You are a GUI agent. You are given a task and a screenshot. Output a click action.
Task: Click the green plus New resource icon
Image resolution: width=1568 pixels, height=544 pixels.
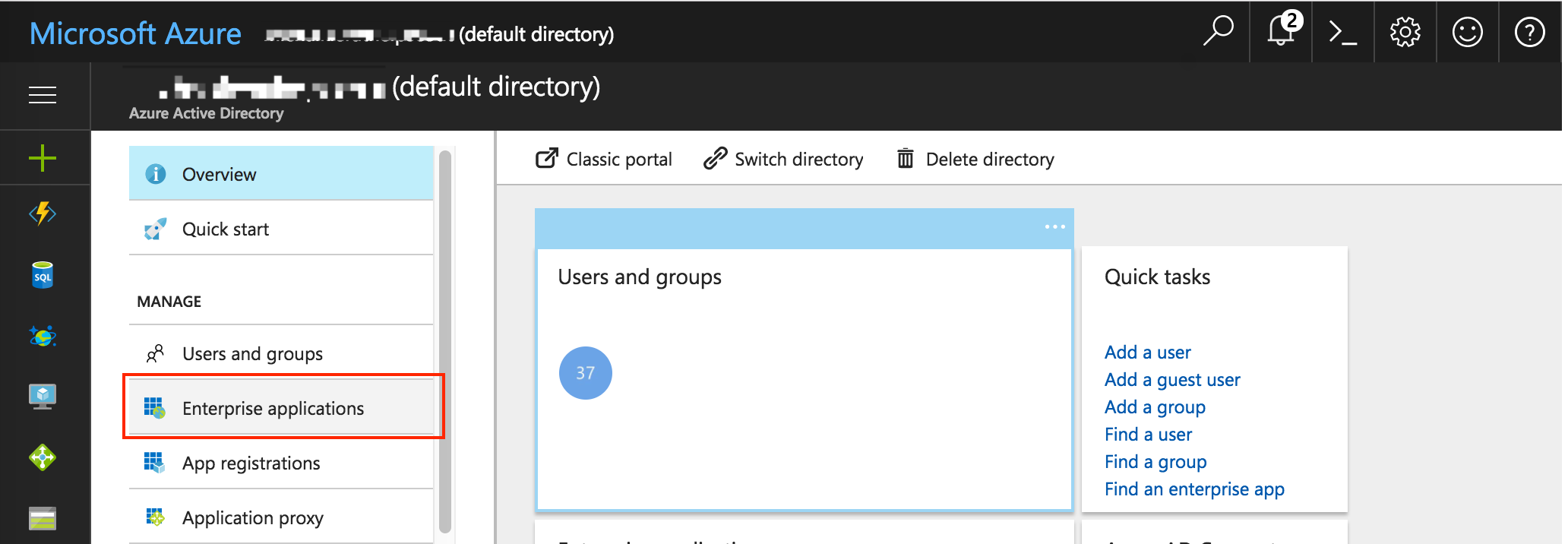[43, 158]
